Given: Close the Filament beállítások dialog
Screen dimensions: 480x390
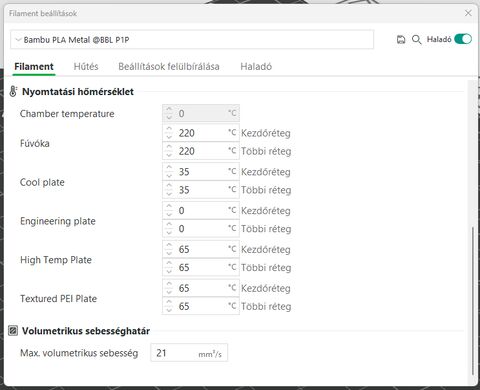Looking at the screenshot, I should tap(468, 13).
